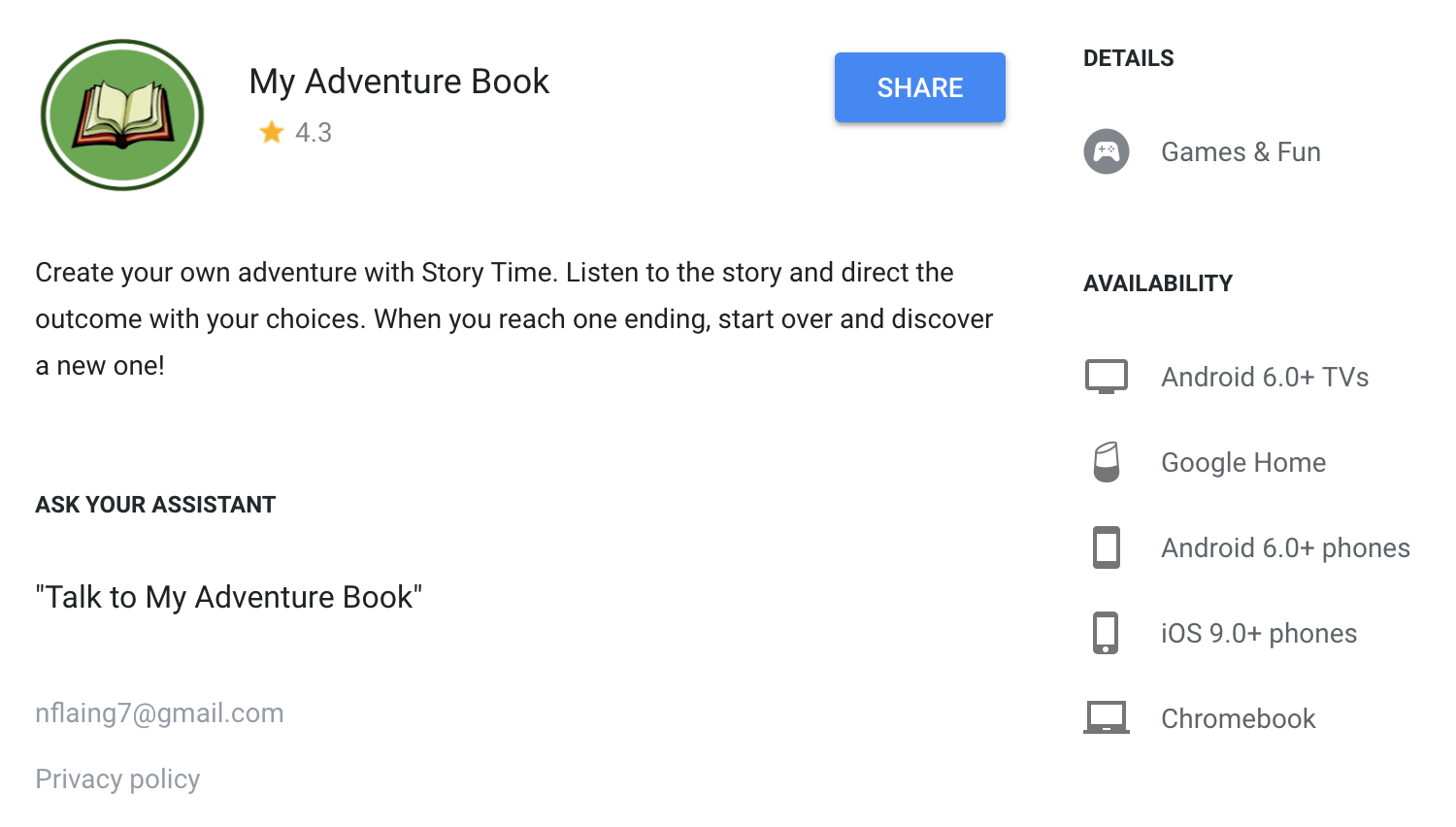The width and height of the screenshot is (1456, 827).
Task: Click the 4.3 rating number
Action: pos(314,132)
